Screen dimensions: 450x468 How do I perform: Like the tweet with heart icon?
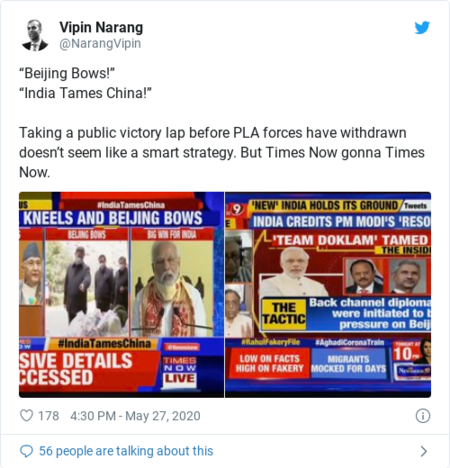pyautogui.click(x=26, y=416)
